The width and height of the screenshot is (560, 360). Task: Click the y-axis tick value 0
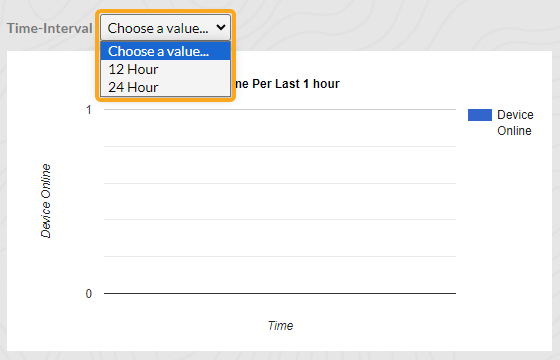89,294
